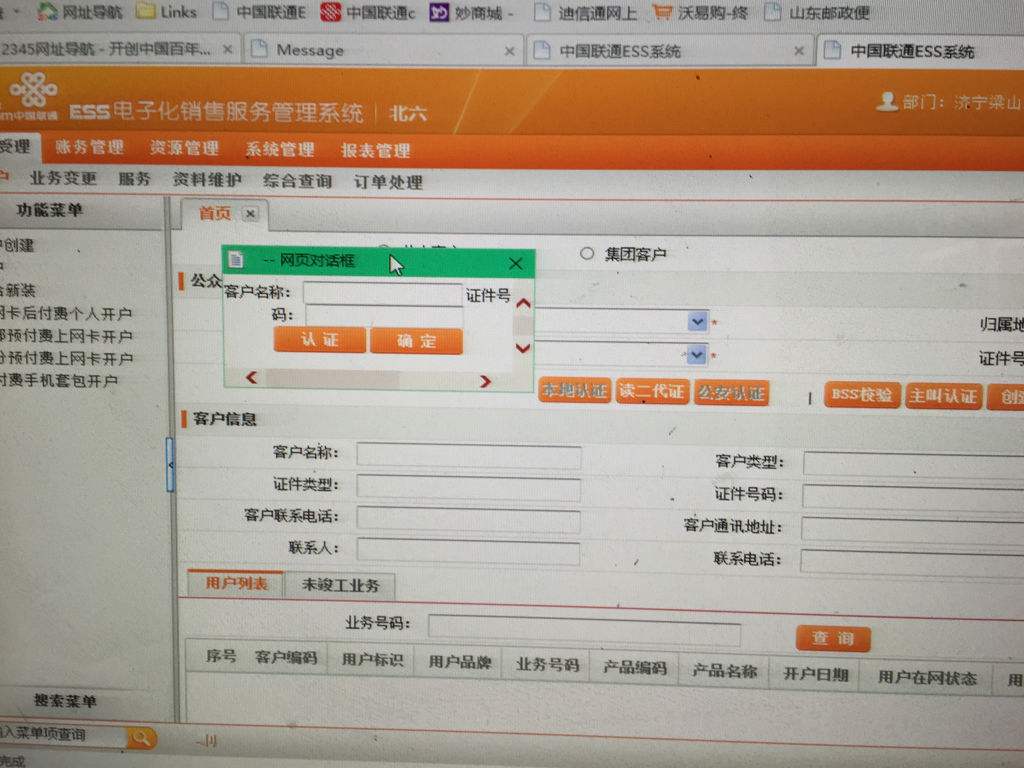Viewport: 1024px width, 768px height.
Task: Open 订单处理 submenu
Action: click(x=389, y=182)
